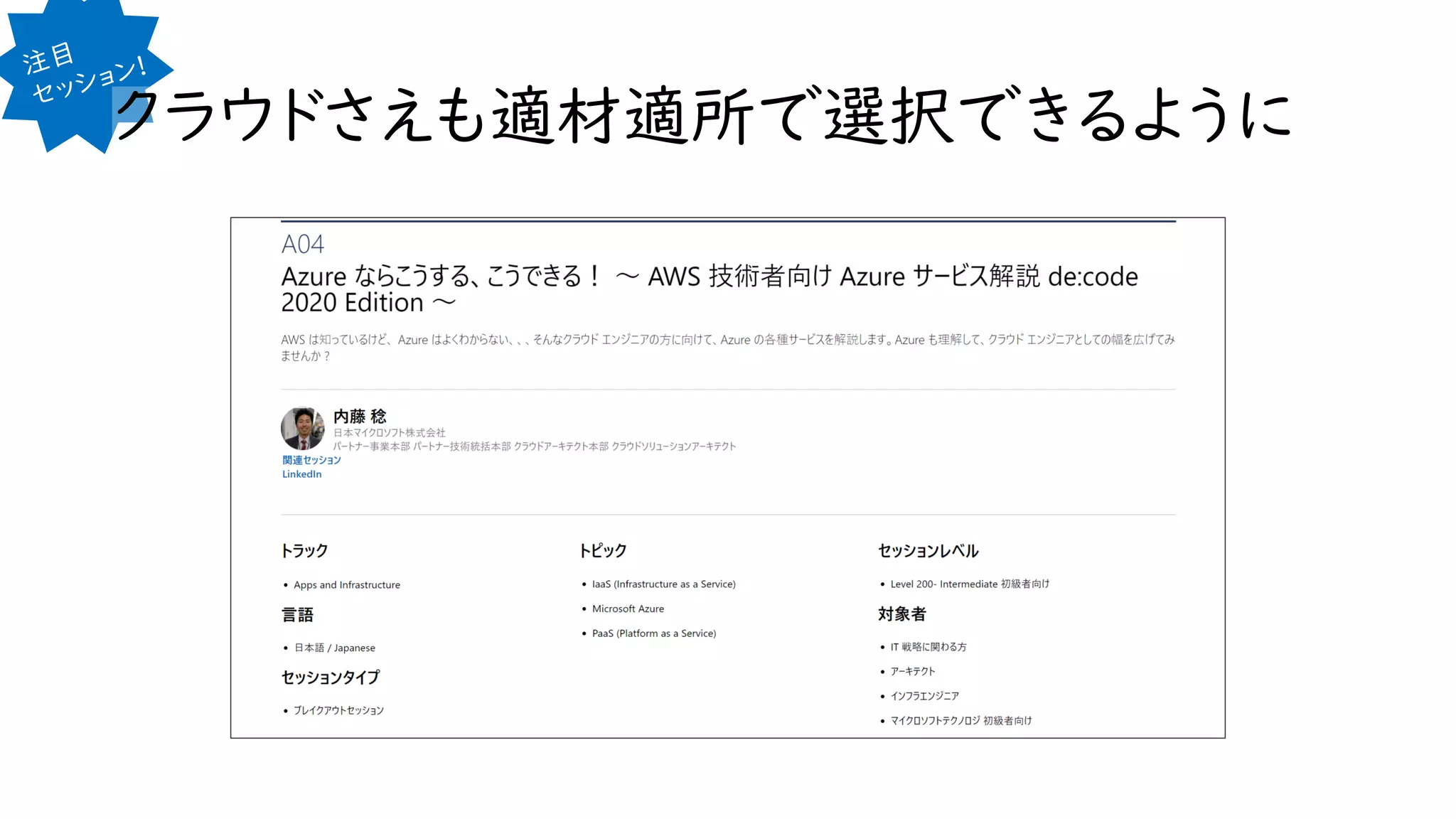Click the slide title クラウドさえも適材適所で選択できるように
Screen dimensions: 1456x819
tap(702, 114)
